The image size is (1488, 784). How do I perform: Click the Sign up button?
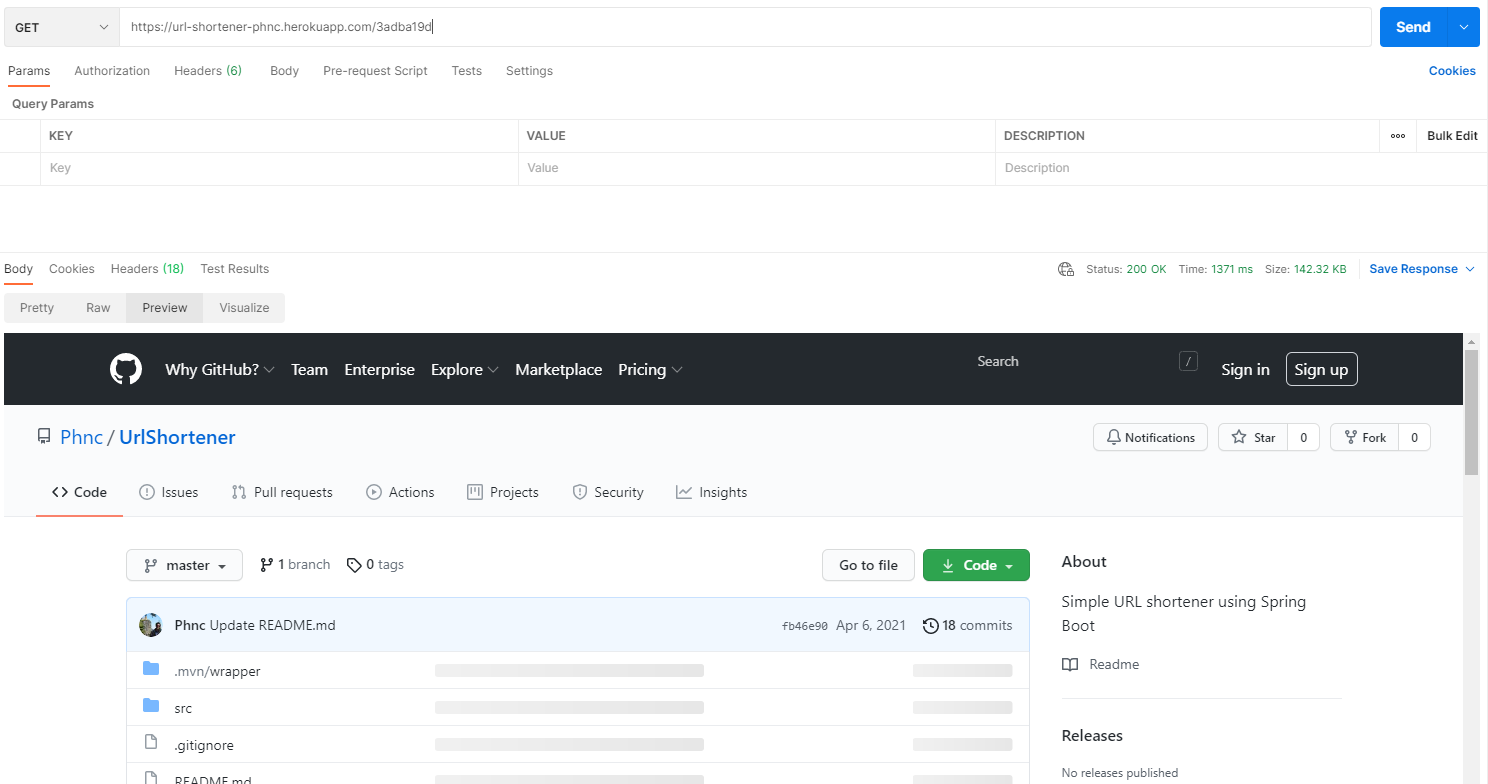click(1321, 369)
